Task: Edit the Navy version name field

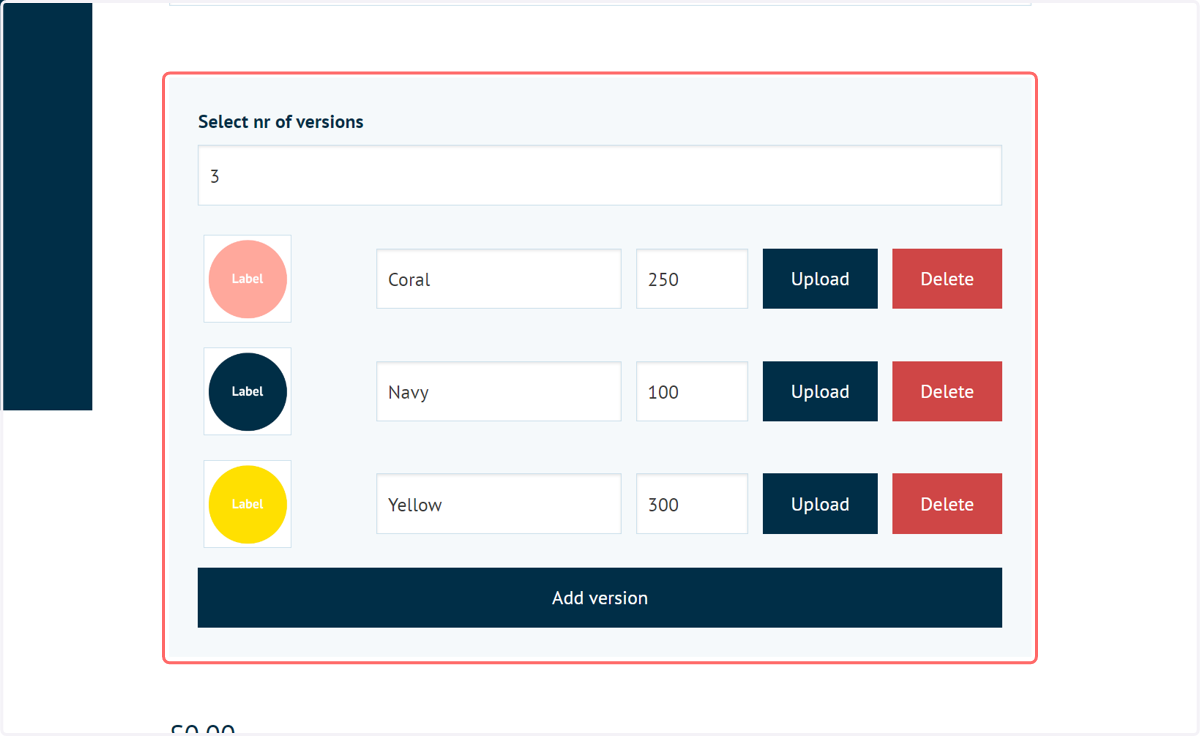Action: tap(499, 392)
